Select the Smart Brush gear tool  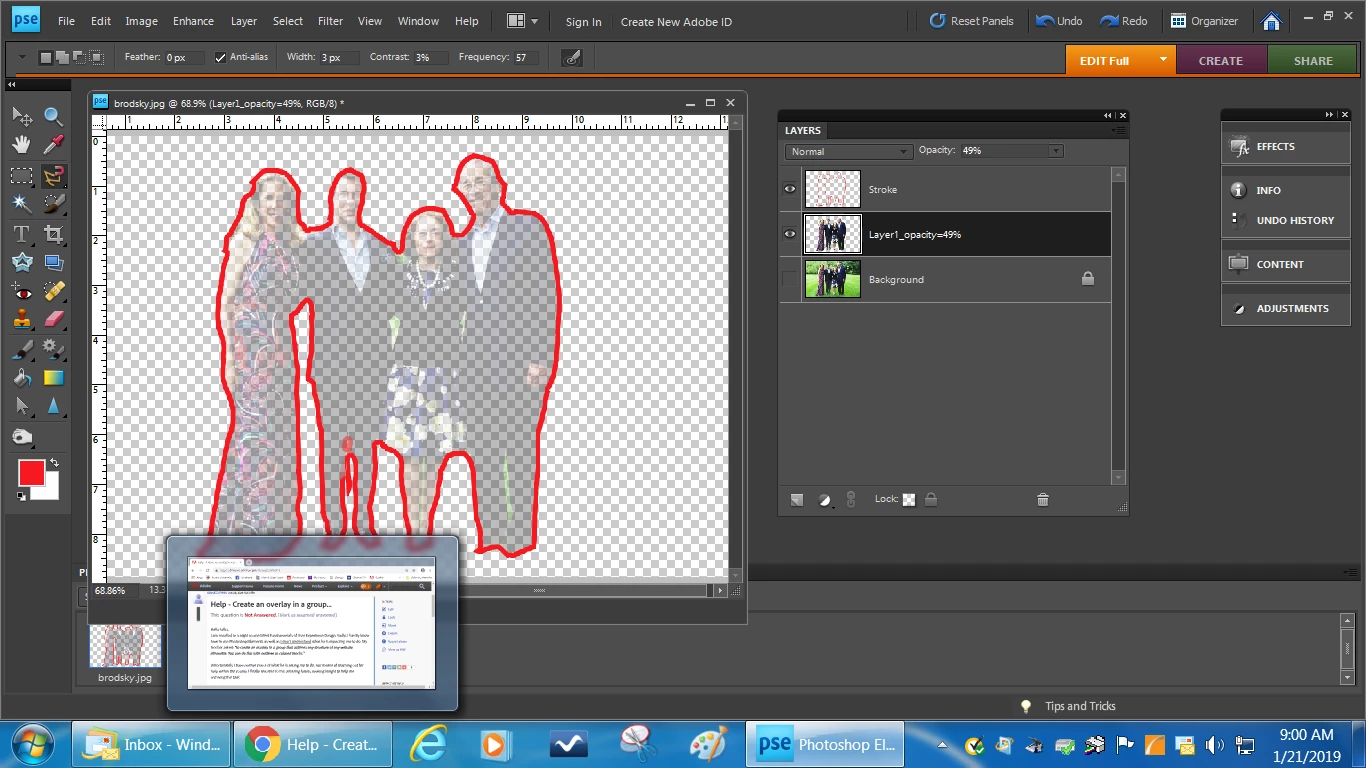pos(53,350)
